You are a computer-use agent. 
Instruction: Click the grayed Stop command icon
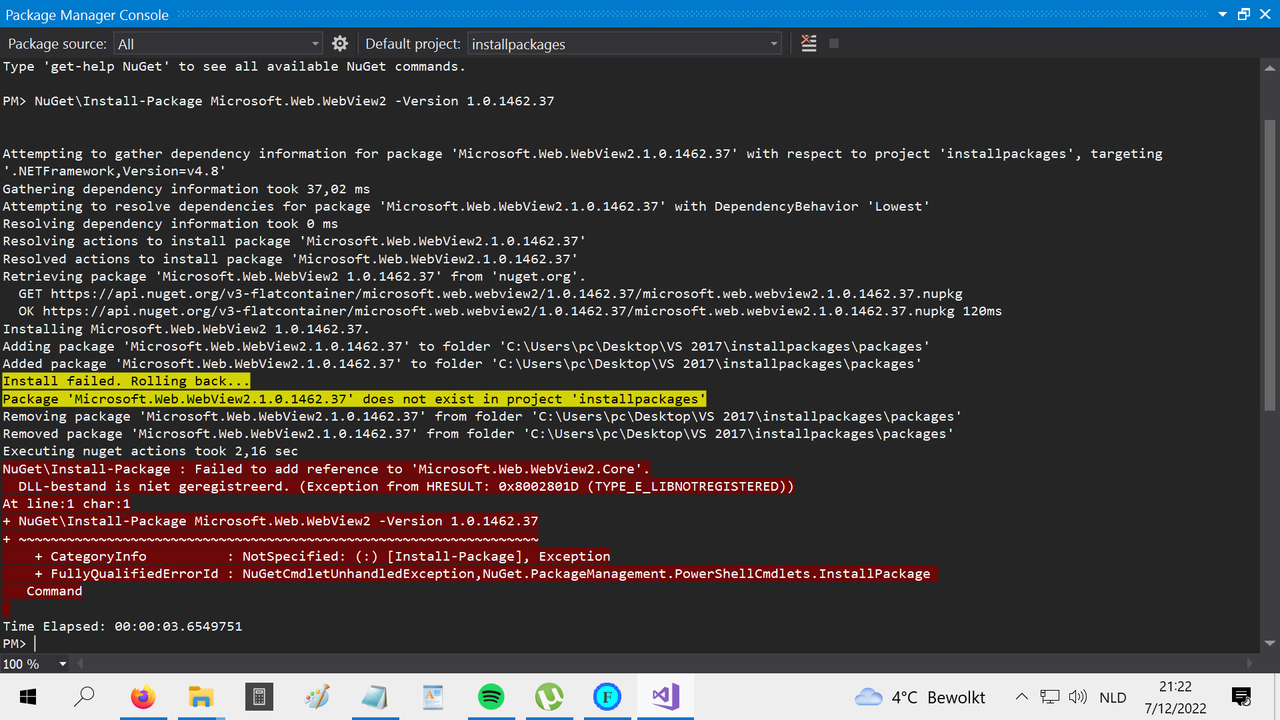(x=834, y=43)
